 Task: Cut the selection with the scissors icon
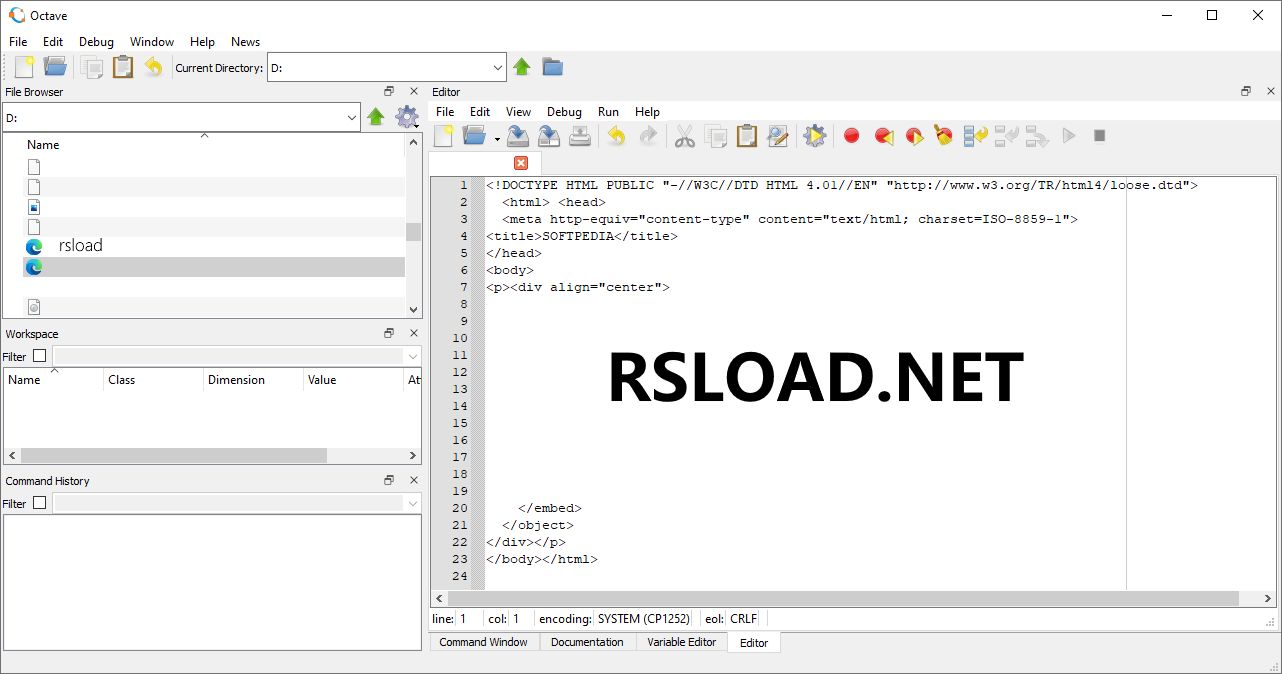[685, 136]
